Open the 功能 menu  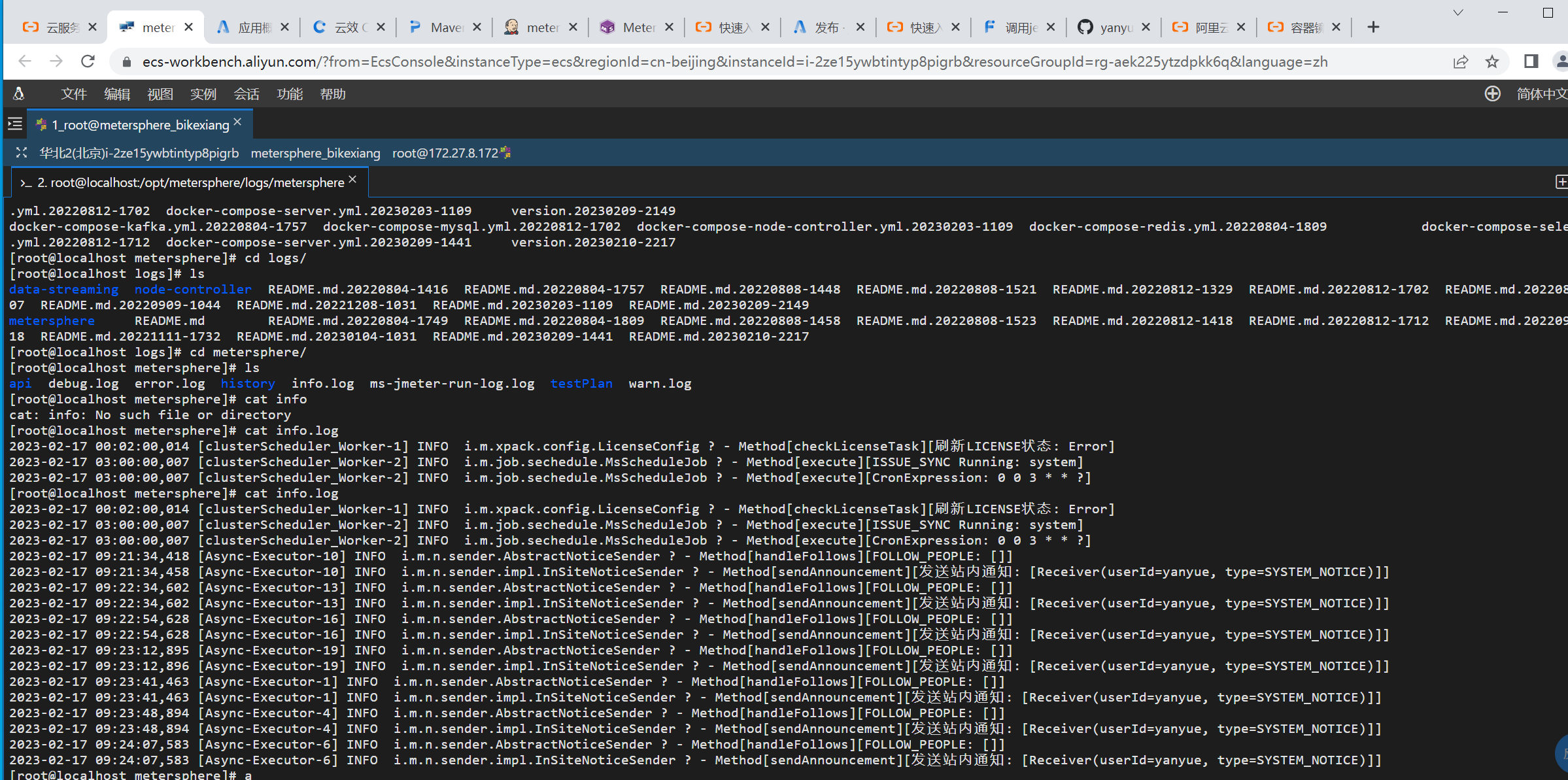[290, 94]
